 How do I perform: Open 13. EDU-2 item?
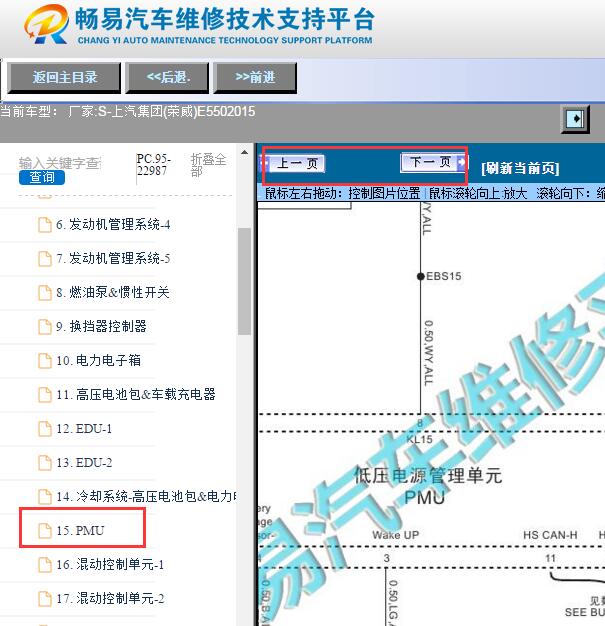click(84, 463)
